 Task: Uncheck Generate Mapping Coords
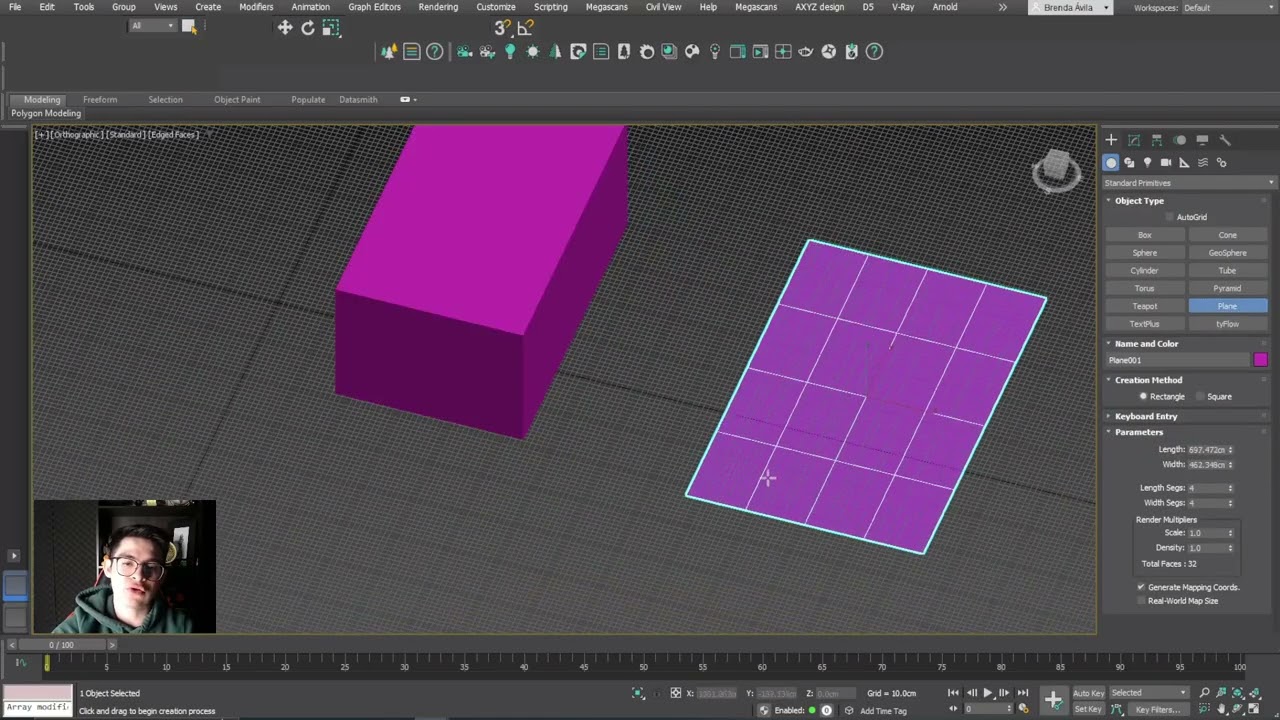[x=1141, y=587]
